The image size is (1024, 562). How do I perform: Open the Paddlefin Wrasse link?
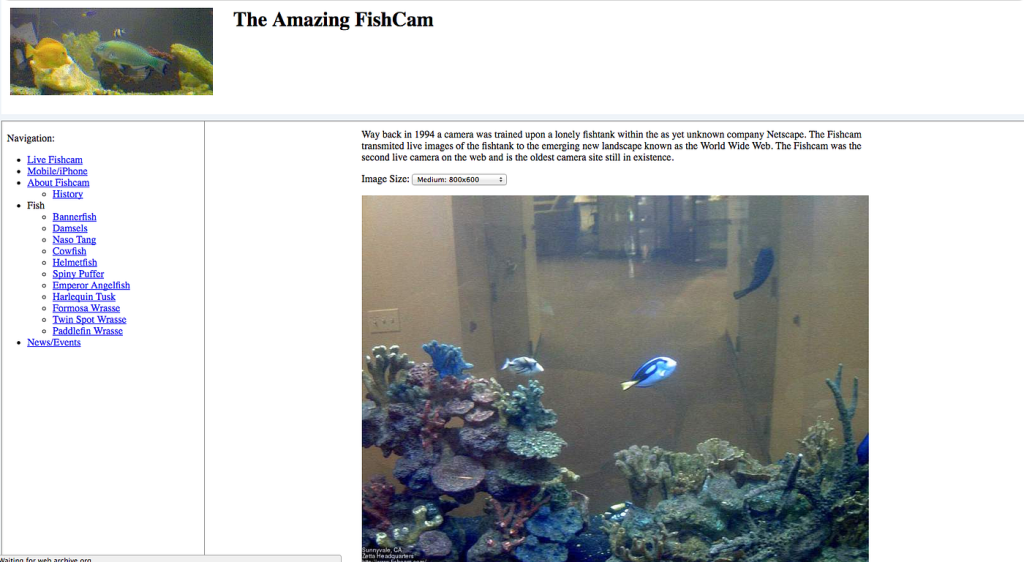88,331
